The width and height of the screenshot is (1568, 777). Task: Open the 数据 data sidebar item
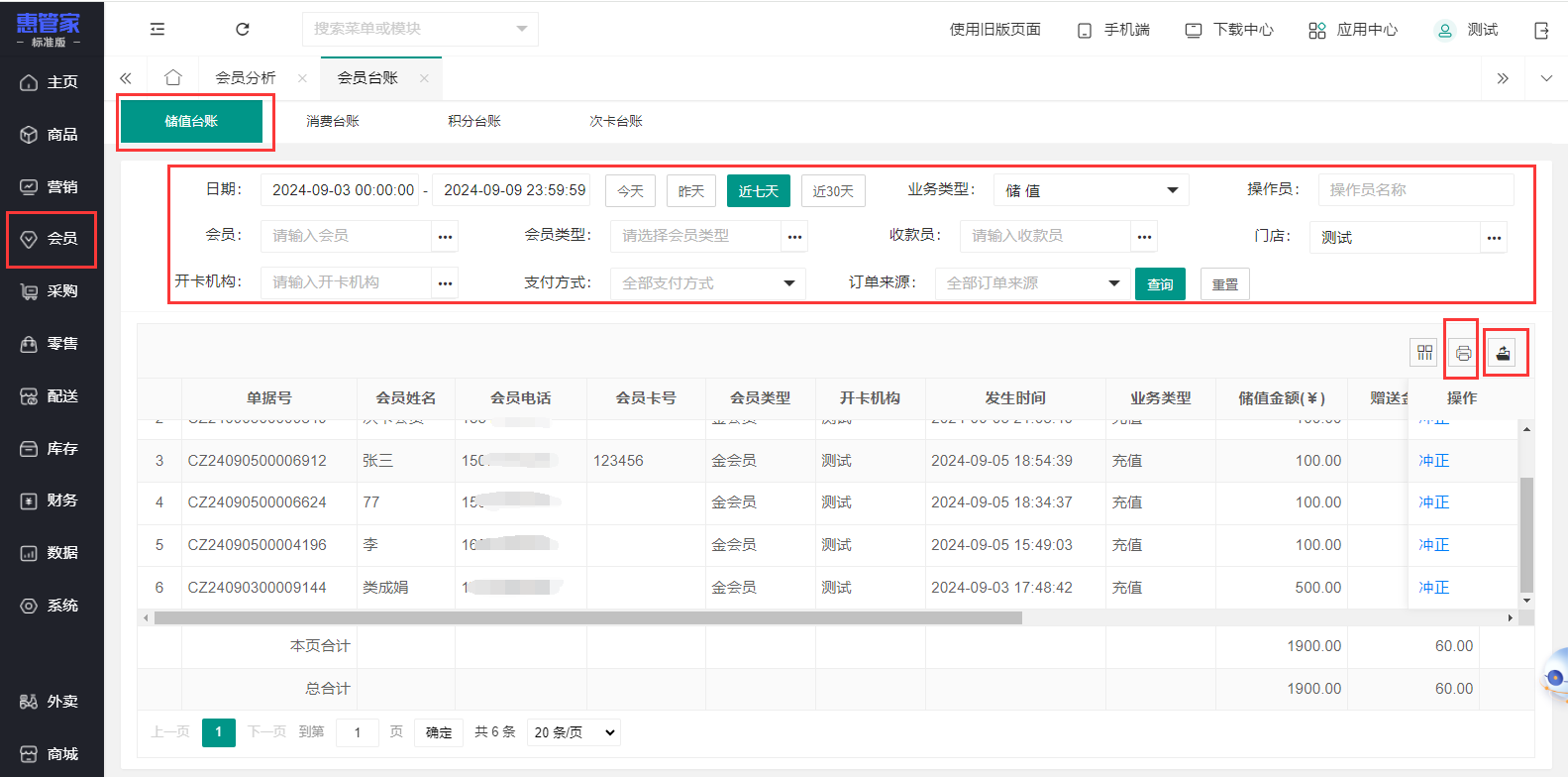pos(52,553)
